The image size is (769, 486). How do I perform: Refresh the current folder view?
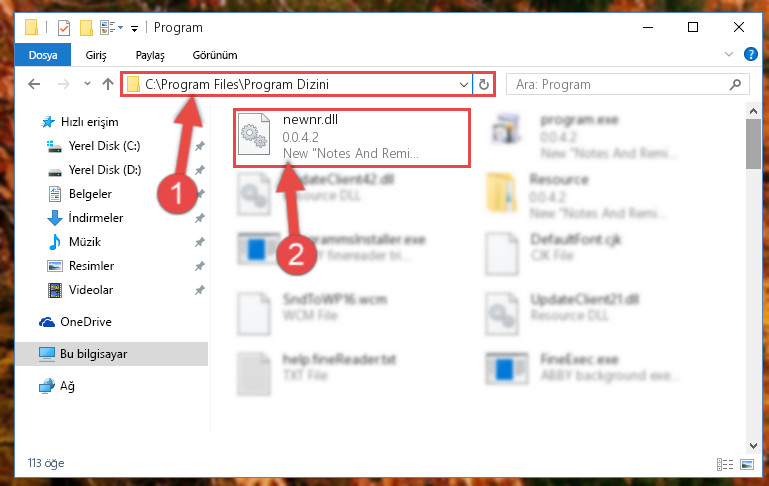(484, 84)
